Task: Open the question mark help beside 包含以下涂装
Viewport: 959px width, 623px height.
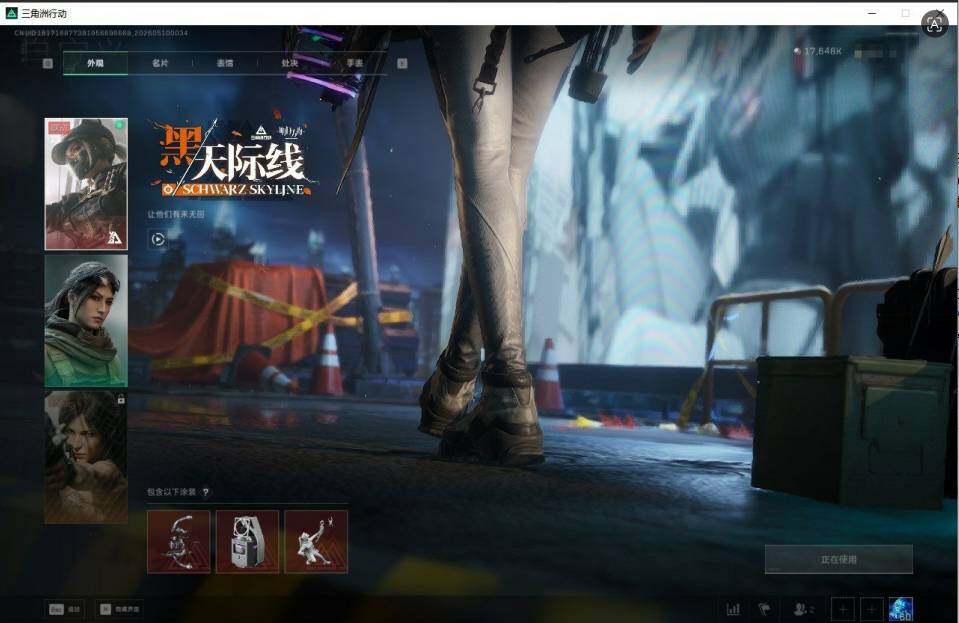Action: click(x=206, y=492)
